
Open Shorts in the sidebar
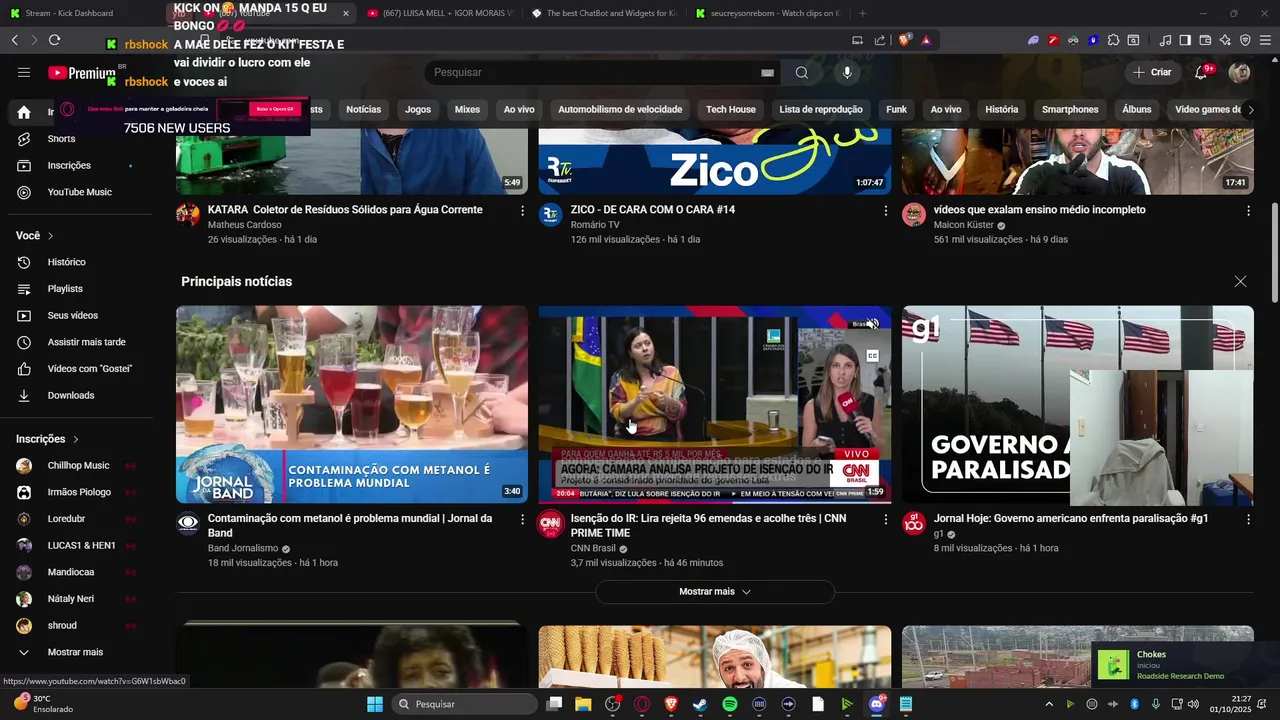click(78, 139)
